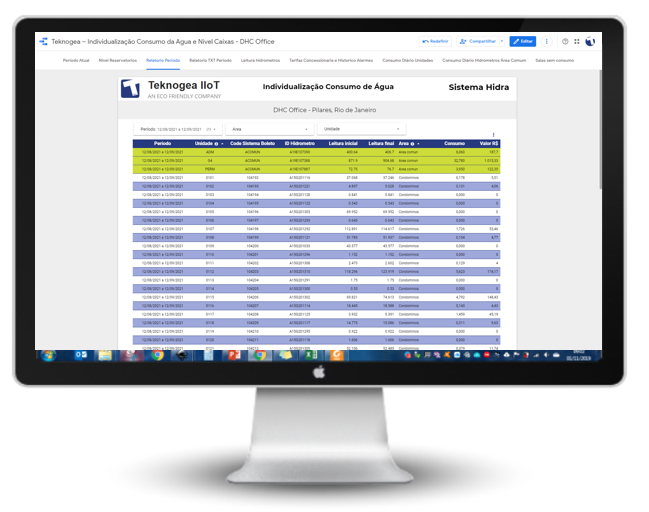Click the Consumo column header
Viewport: 649px width, 512px height.
454,144
